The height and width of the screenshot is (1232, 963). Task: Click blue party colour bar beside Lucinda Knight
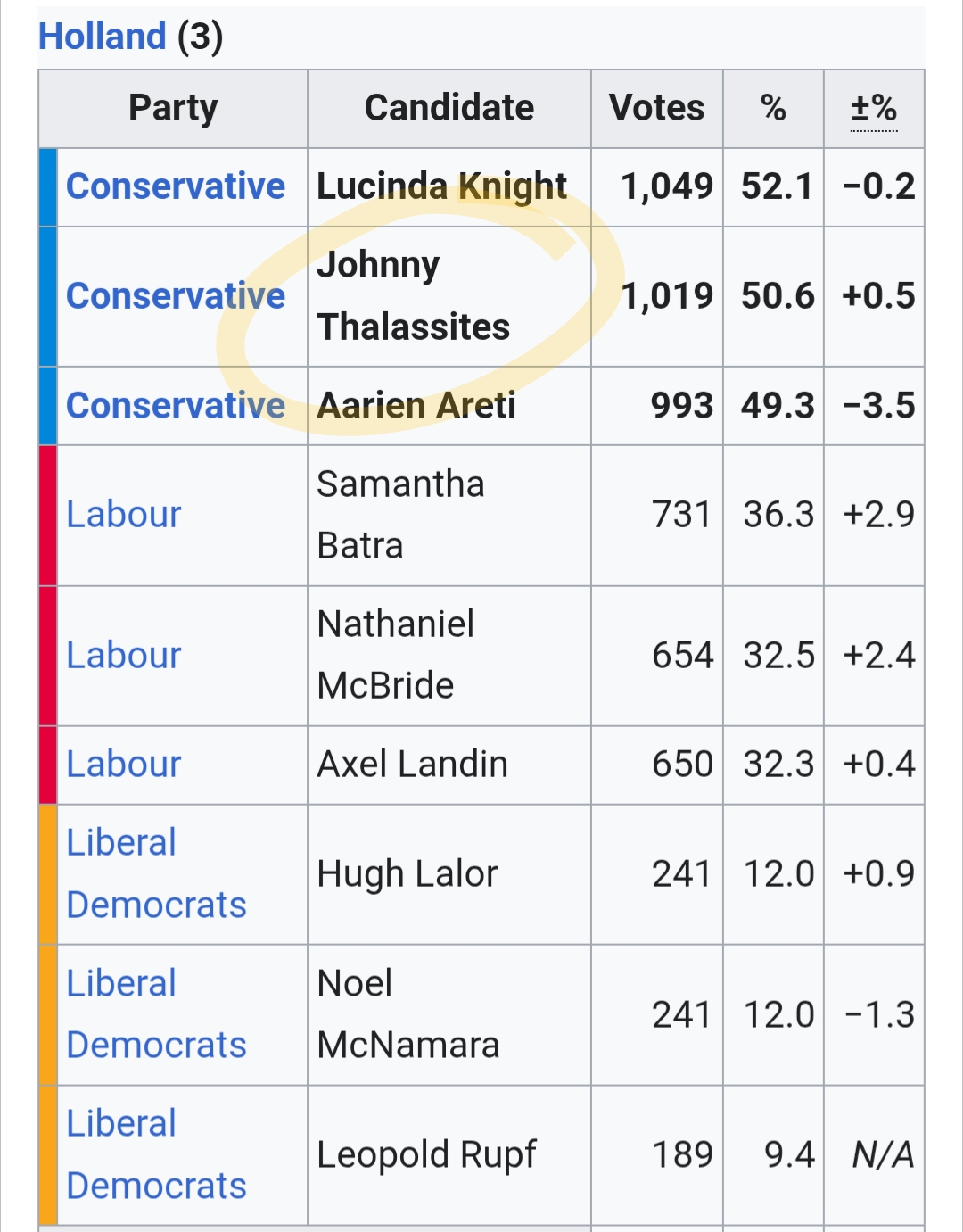pyautogui.click(x=48, y=186)
